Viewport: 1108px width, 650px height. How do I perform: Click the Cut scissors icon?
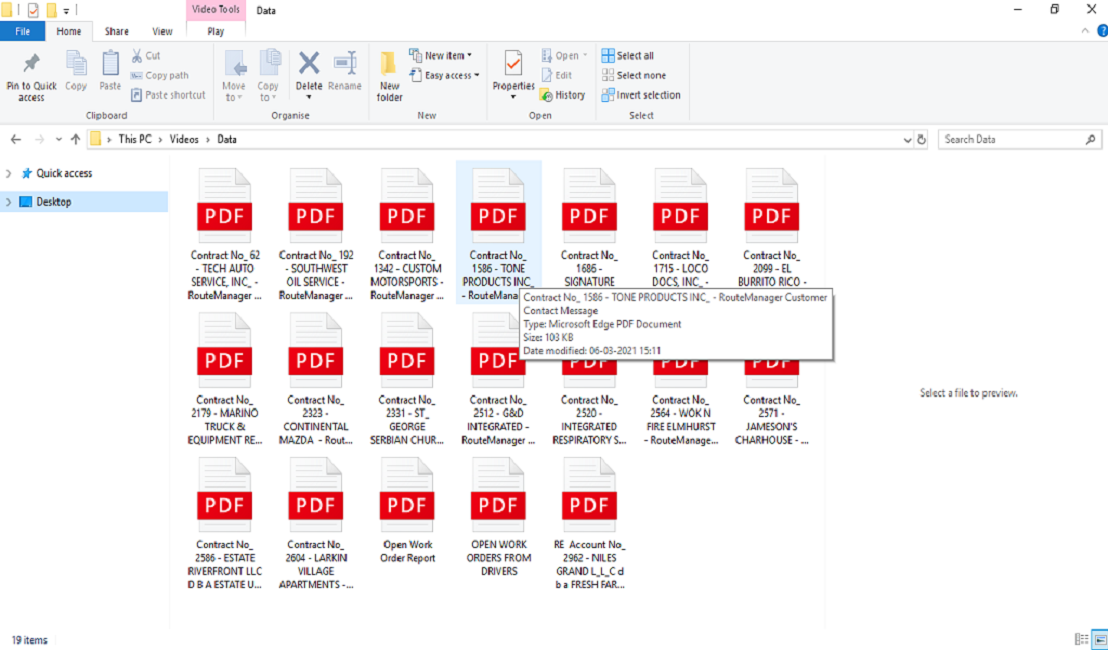[137, 55]
